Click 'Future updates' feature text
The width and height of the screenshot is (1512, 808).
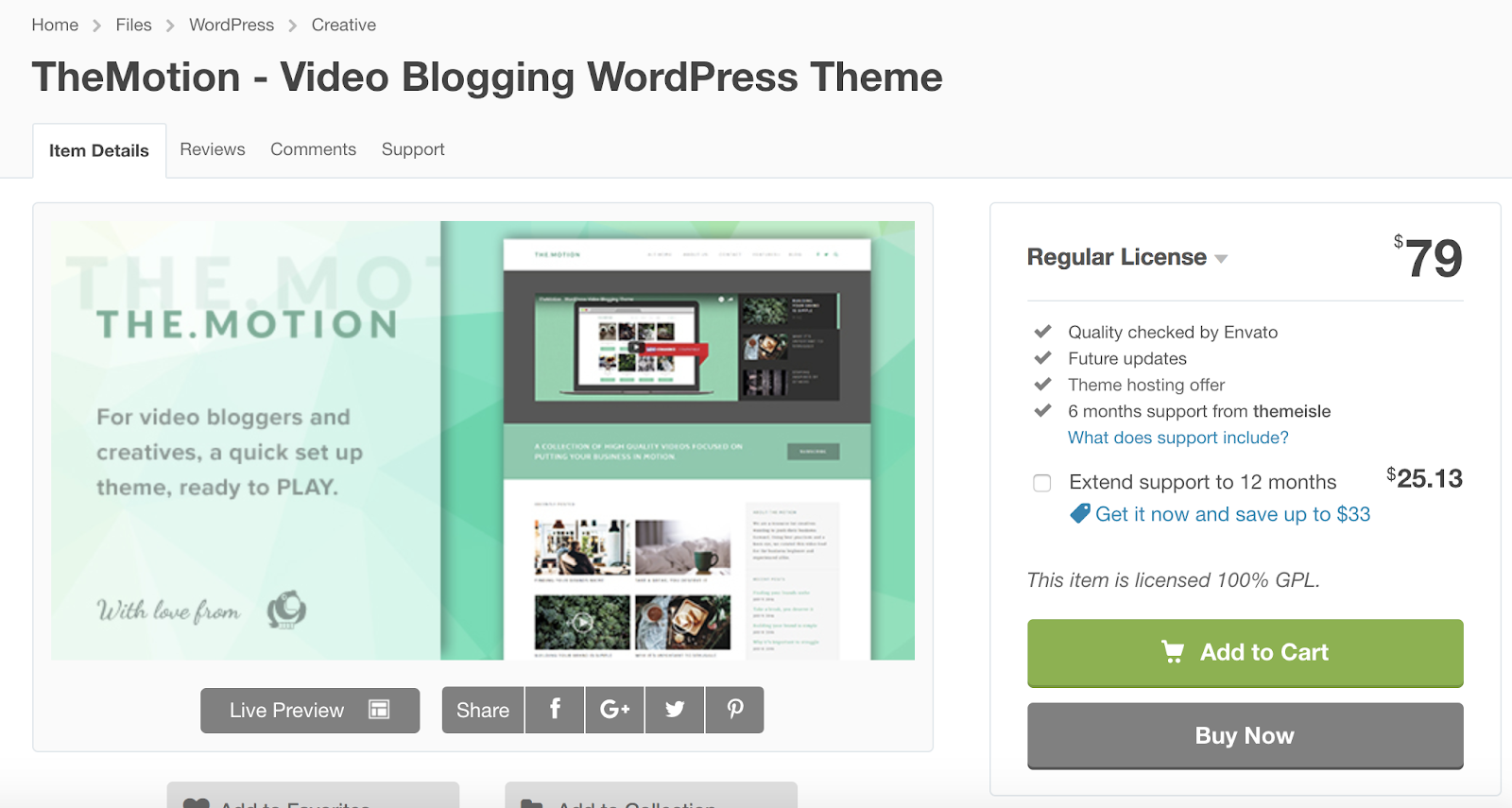click(x=1127, y=358)
